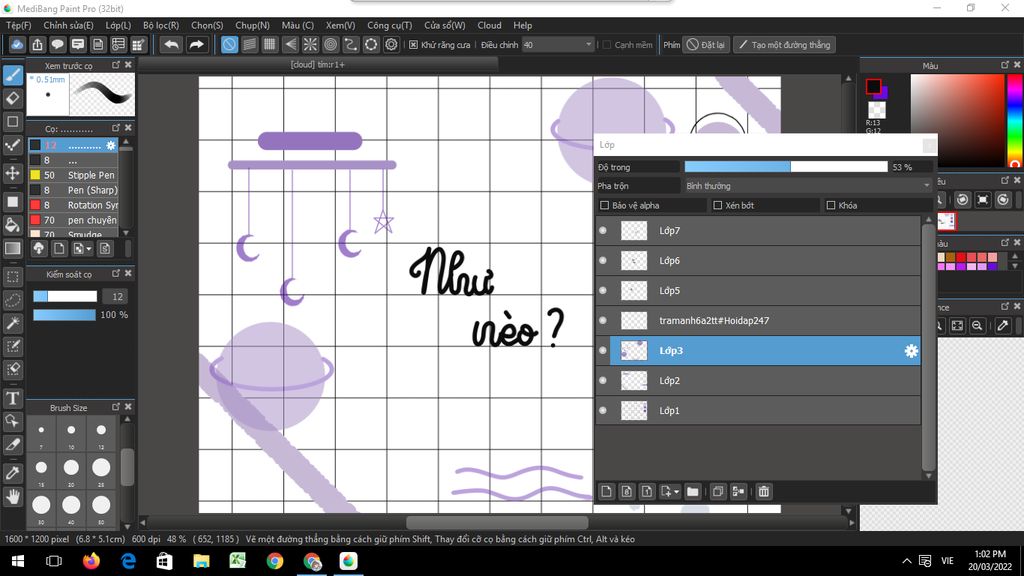Enable radial snap guide
This screenshot has height=576, width=1024.
(310, 44)
